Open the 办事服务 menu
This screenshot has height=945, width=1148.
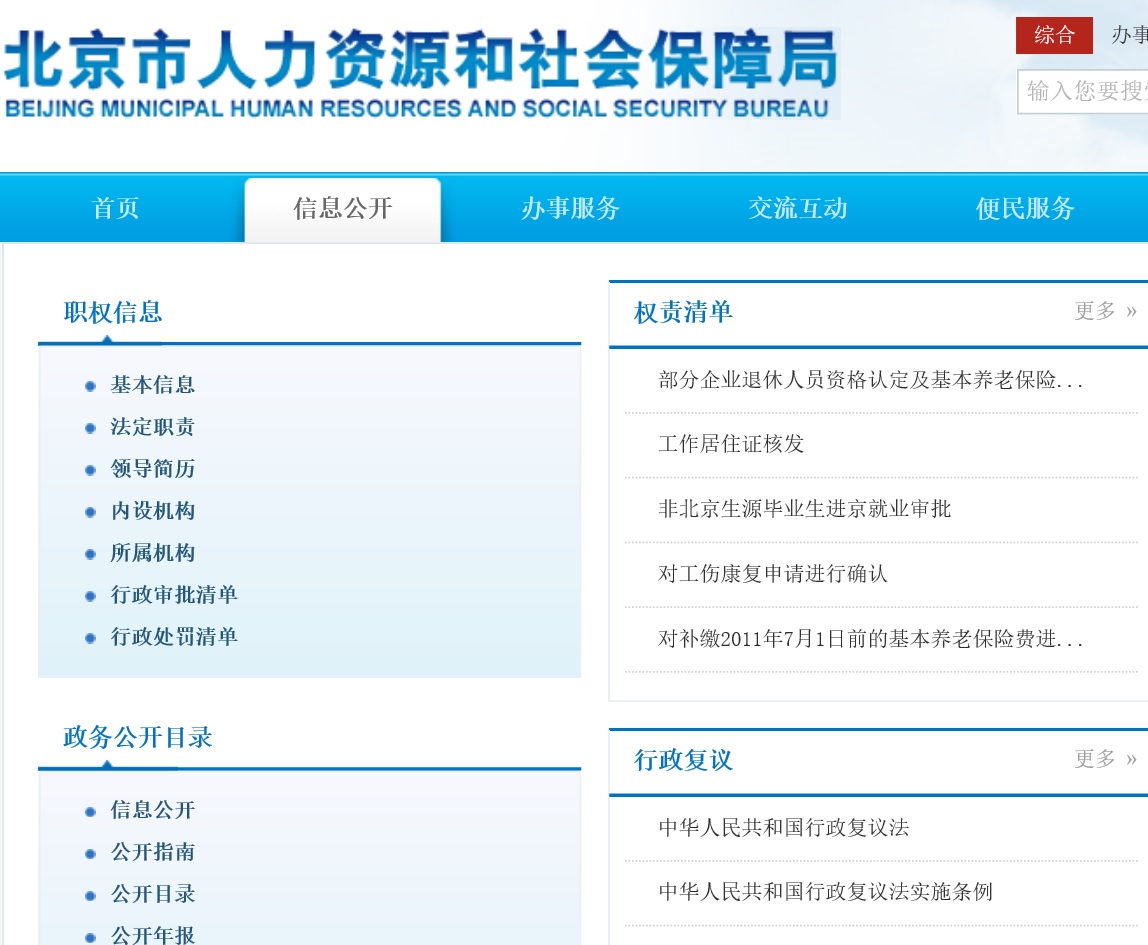569,208
